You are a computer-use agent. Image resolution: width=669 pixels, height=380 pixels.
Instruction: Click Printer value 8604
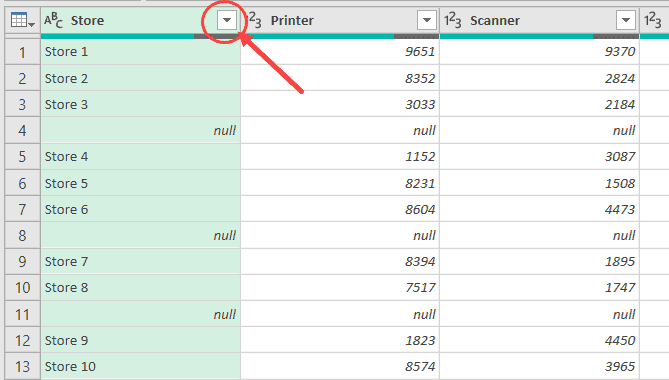[340, 209]
